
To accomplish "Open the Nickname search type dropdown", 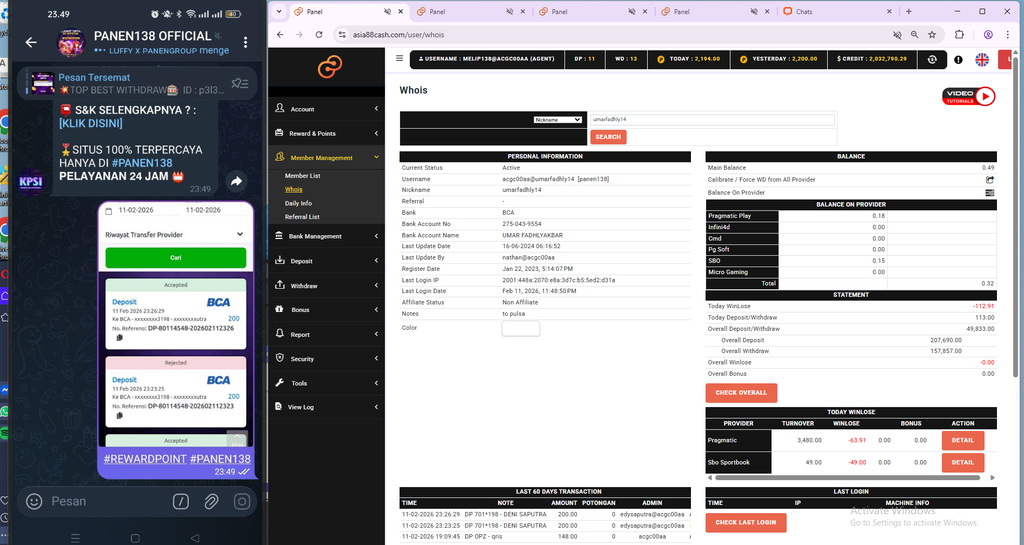I will [x=558, y=119].
